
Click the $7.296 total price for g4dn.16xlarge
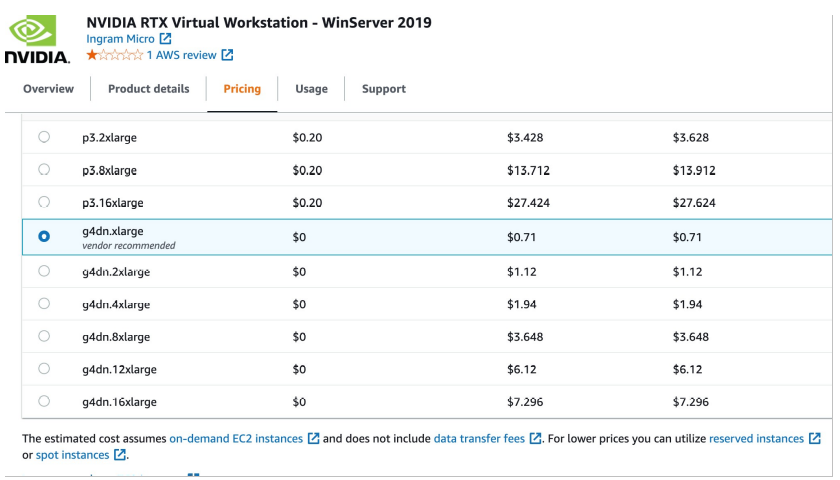tap(691, 402)
